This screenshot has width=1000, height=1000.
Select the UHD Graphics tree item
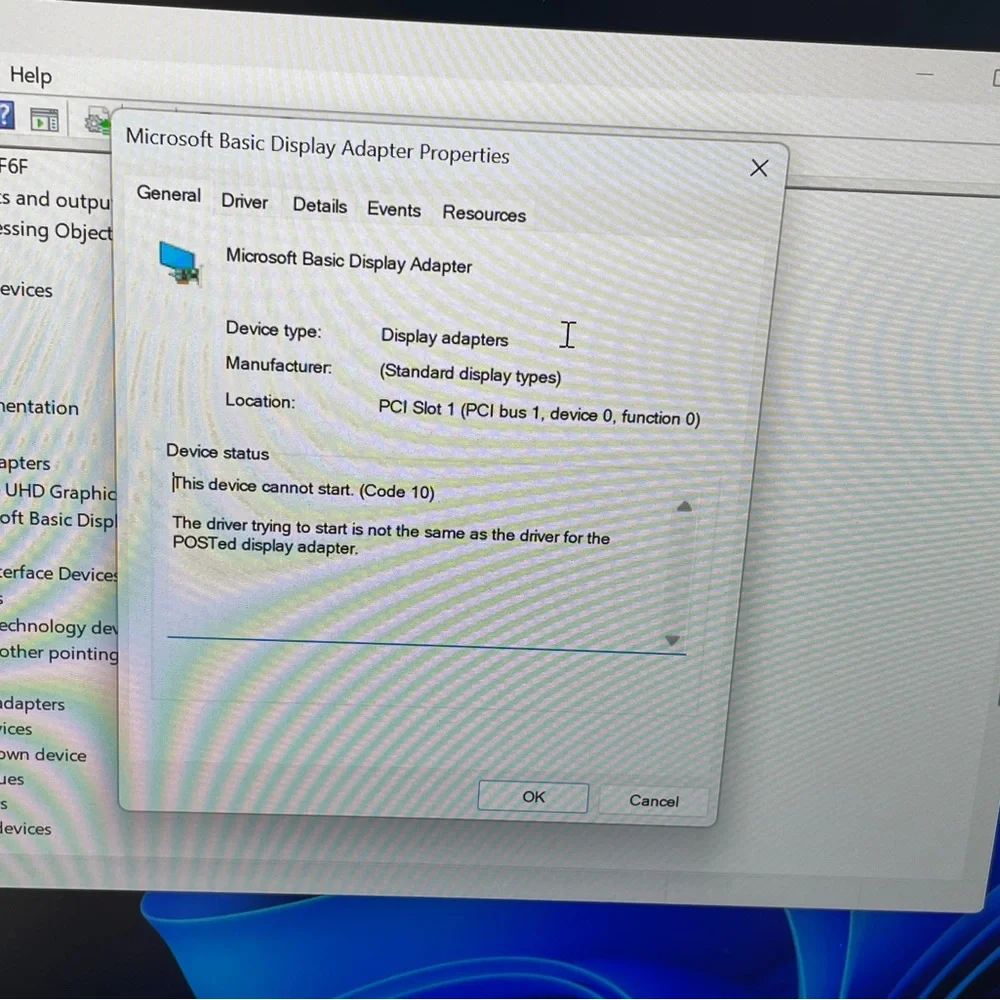61,492
